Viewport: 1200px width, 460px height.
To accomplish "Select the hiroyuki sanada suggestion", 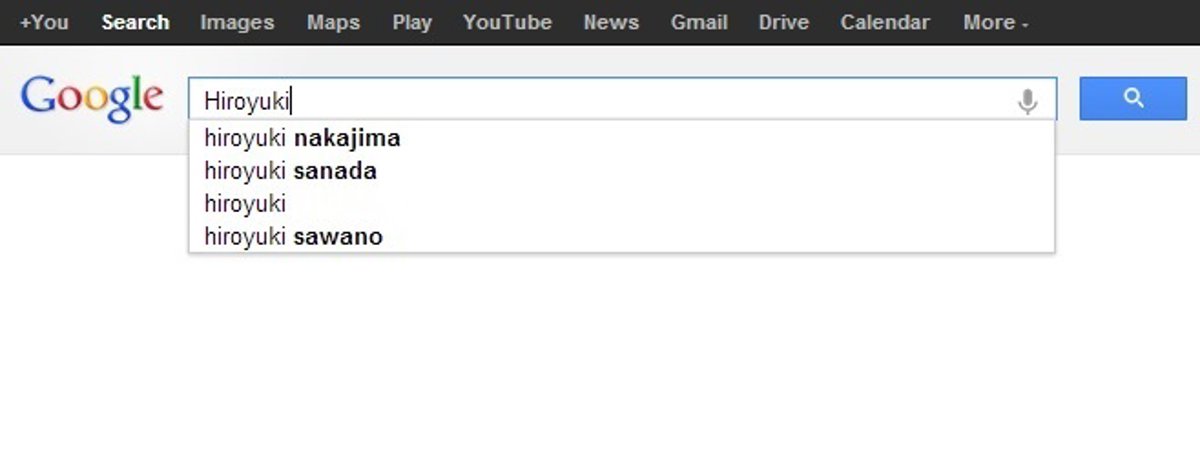I will coord(290,171).
